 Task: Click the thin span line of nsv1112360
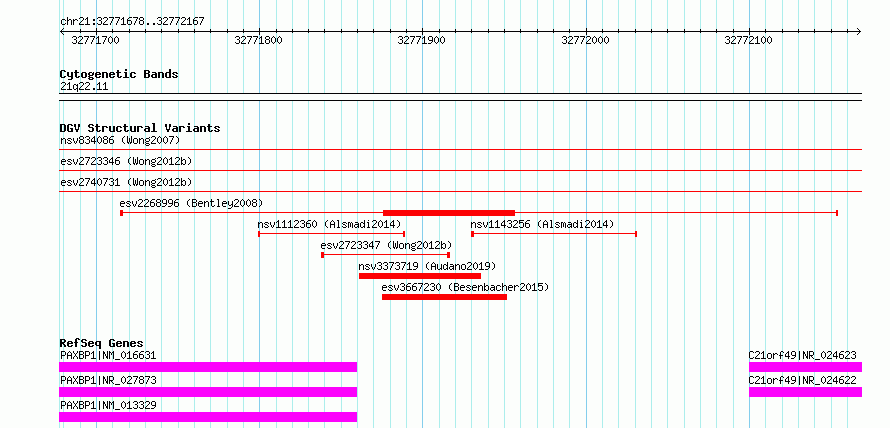(331, 233)
